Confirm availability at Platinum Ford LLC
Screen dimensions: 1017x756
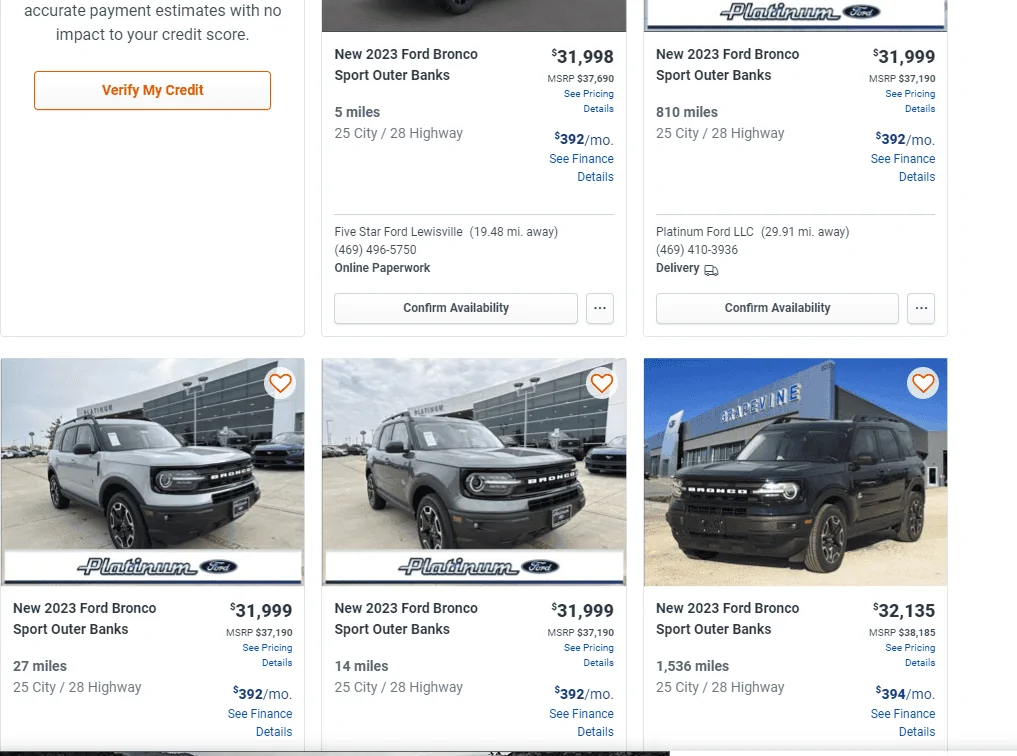[777, 308]
